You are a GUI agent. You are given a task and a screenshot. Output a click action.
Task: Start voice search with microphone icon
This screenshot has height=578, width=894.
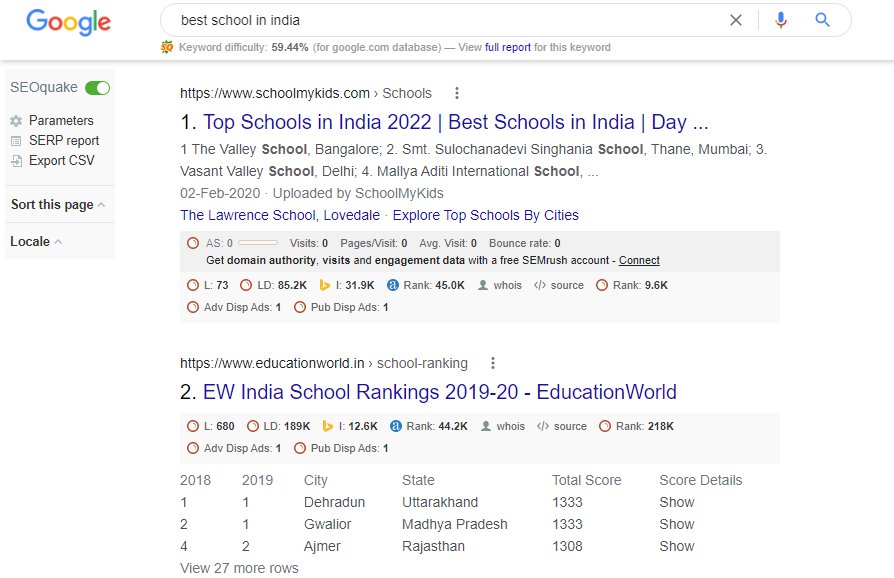coord(781,21)
